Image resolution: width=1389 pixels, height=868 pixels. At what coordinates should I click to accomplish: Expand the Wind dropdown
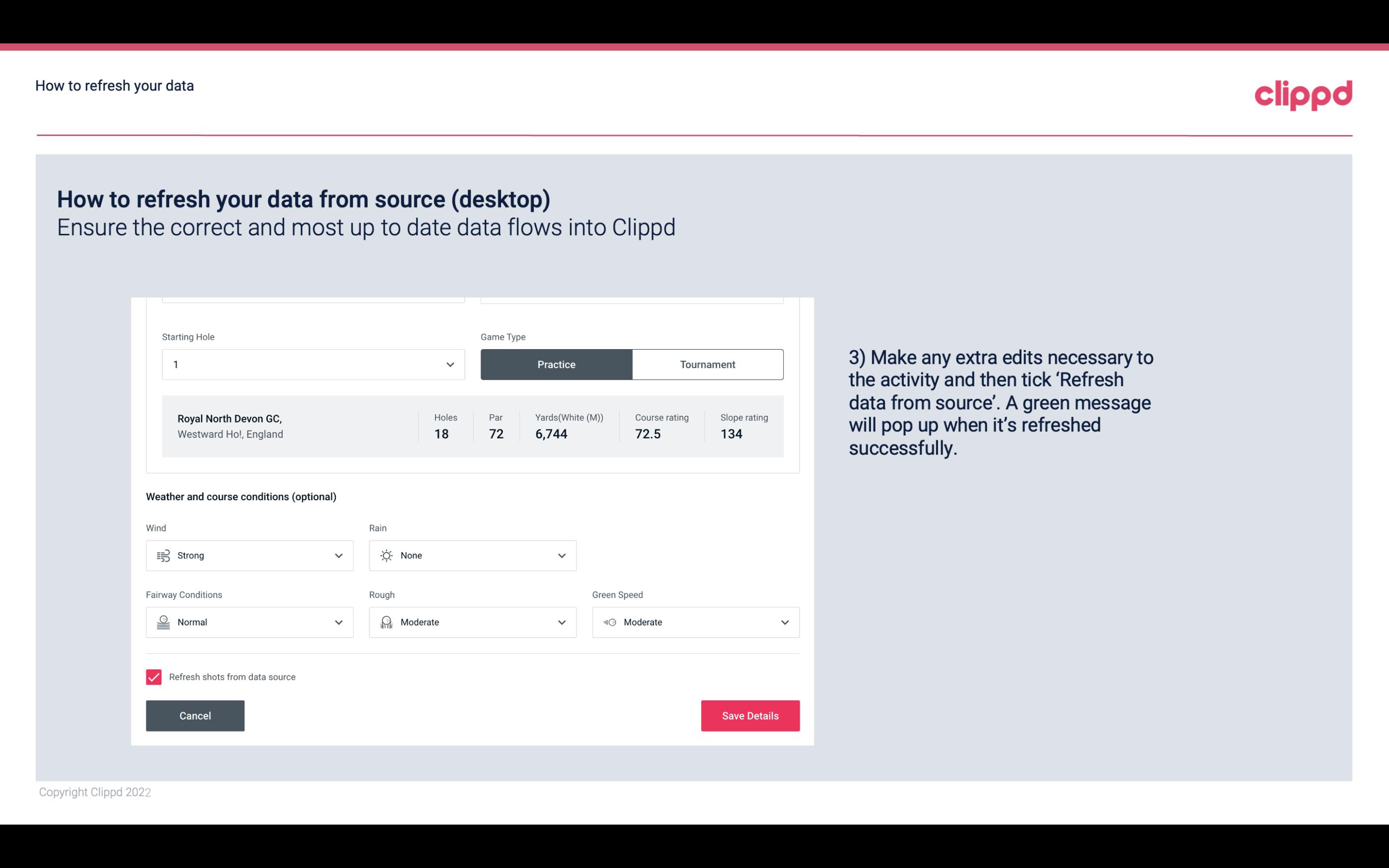(339, 555)
